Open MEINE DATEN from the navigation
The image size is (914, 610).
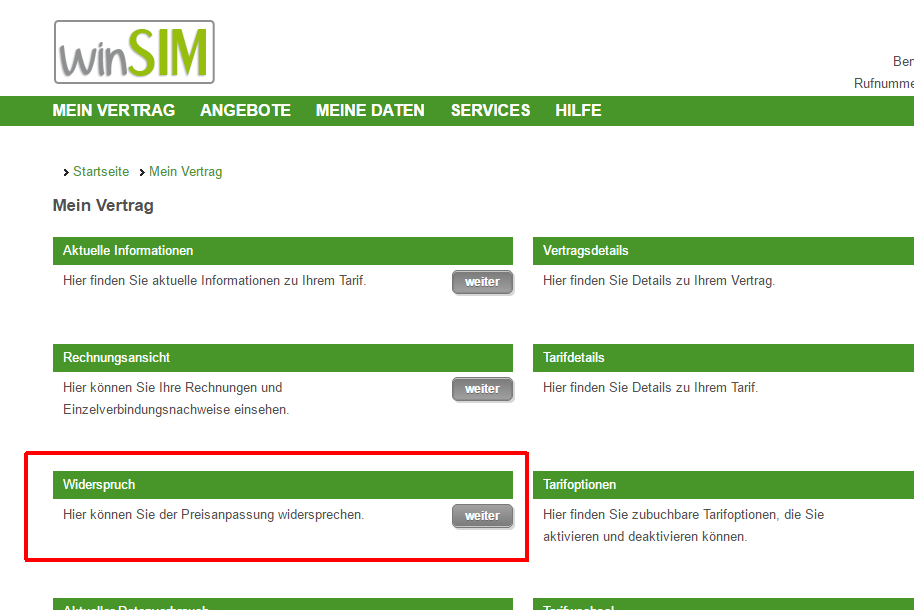pyautogui.click(x=370, y=110)
